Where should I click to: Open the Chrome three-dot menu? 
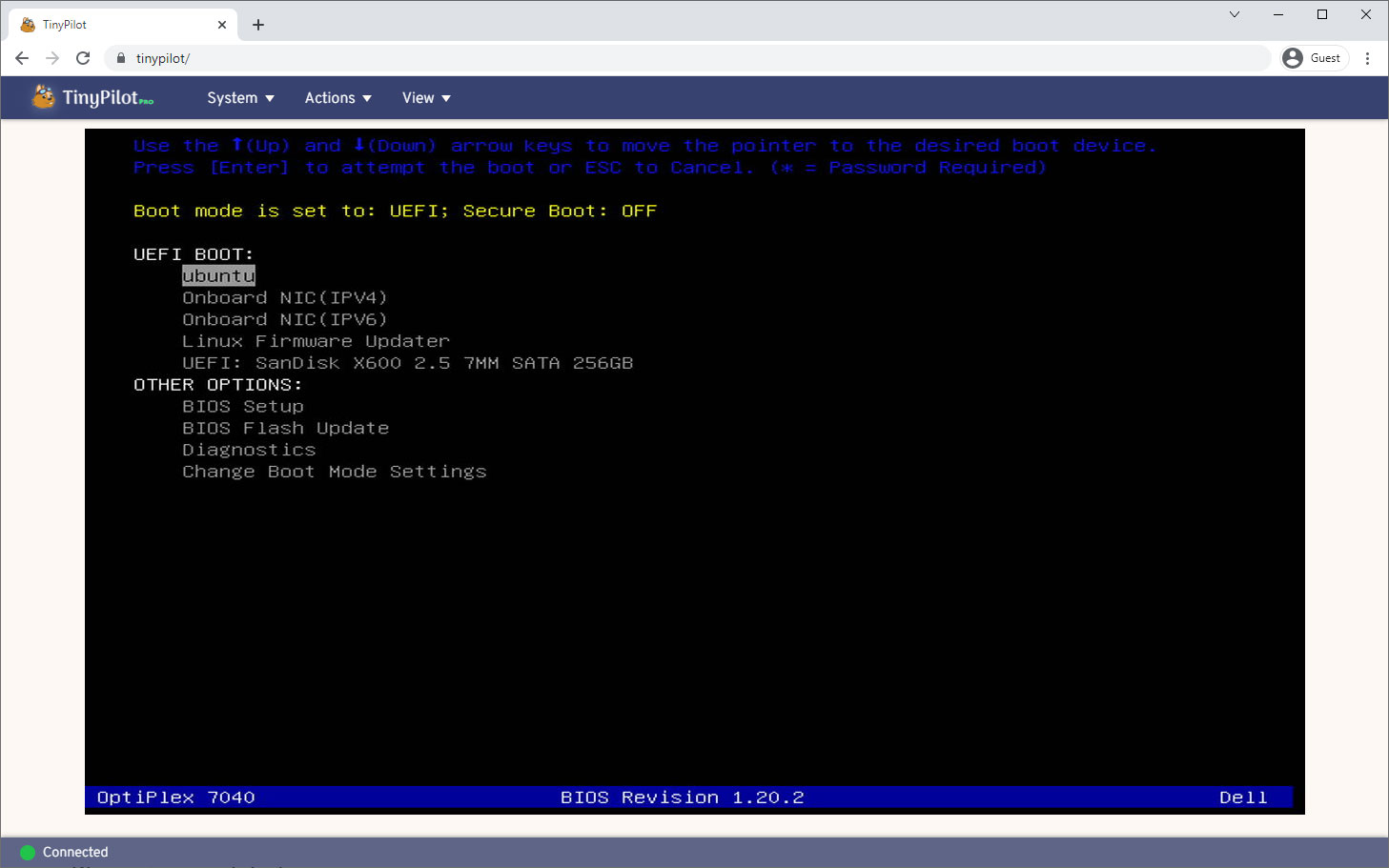tap(1368, 58)
